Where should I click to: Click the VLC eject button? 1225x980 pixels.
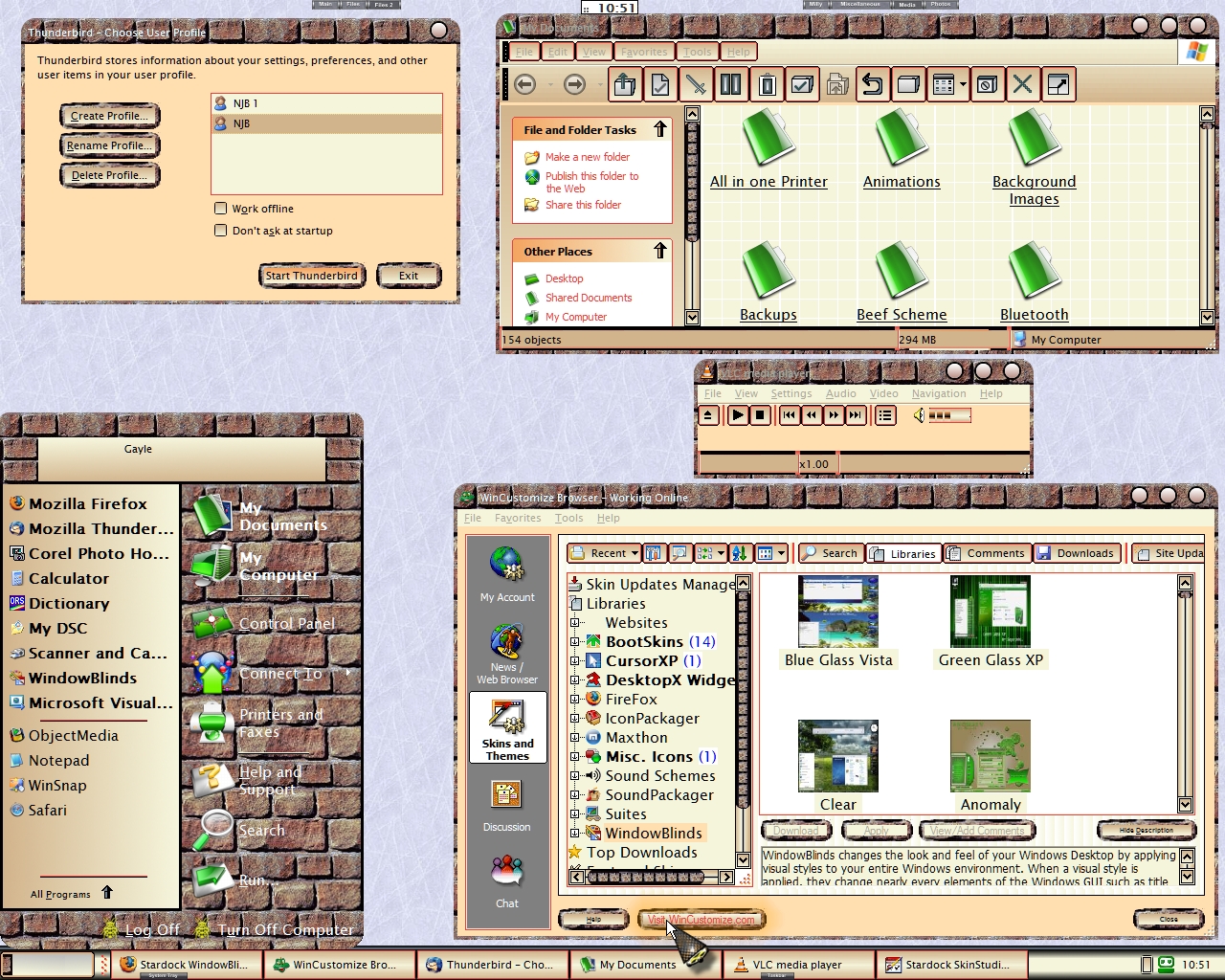[x=708, y=415]
